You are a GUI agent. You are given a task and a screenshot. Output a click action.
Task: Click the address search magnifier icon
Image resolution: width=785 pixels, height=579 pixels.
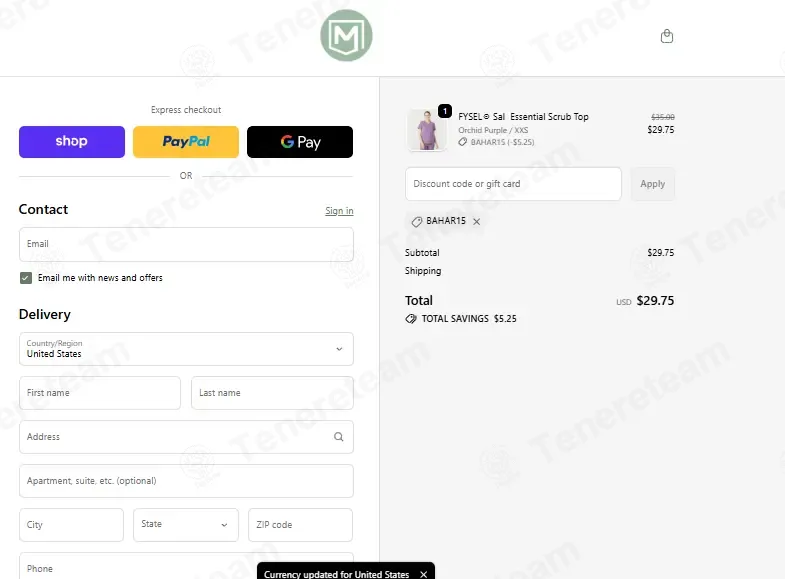pyautogui.click(x=338, y=437)
